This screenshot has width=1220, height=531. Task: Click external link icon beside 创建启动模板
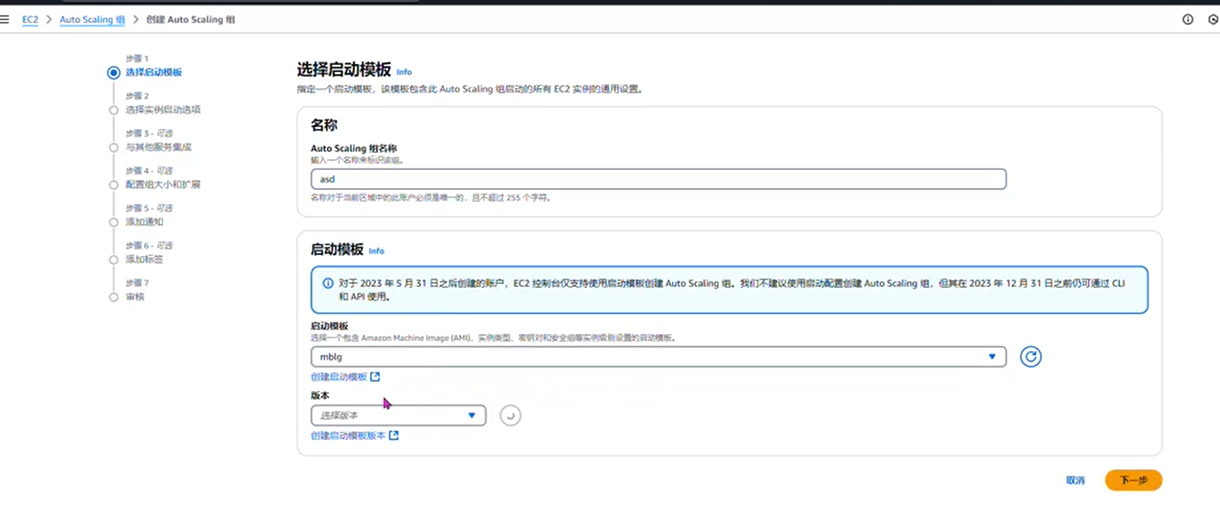[x=375, y=377]
